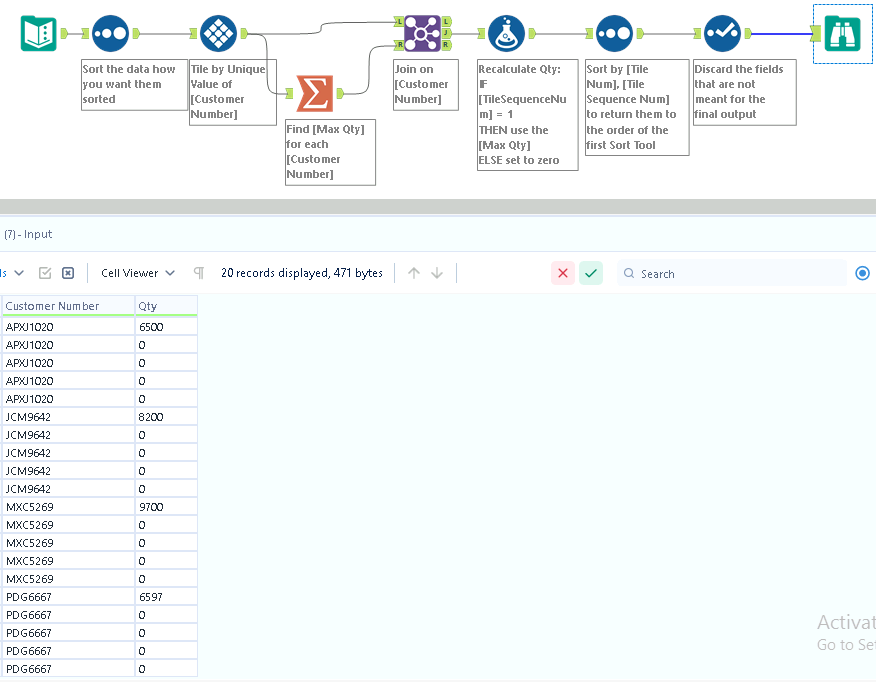The width and height of the screenshot is (876, 682).
Task: Select the radio button right of the search bar
Action: pos(862,272)
